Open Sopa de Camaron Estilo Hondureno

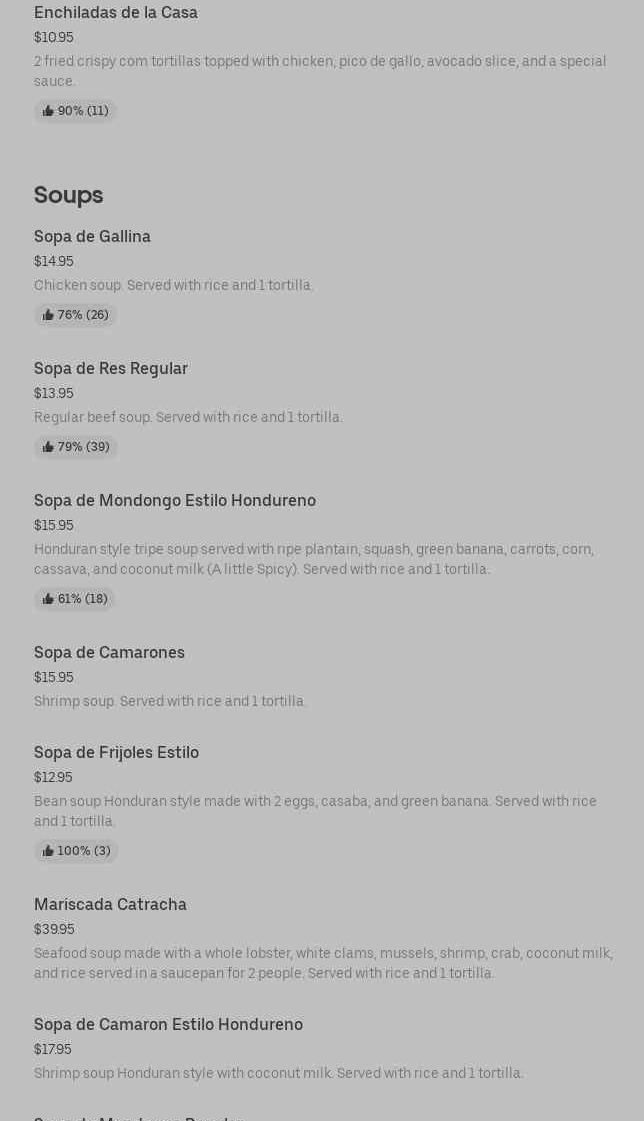pyautogui.click(x=168, y=1025)
